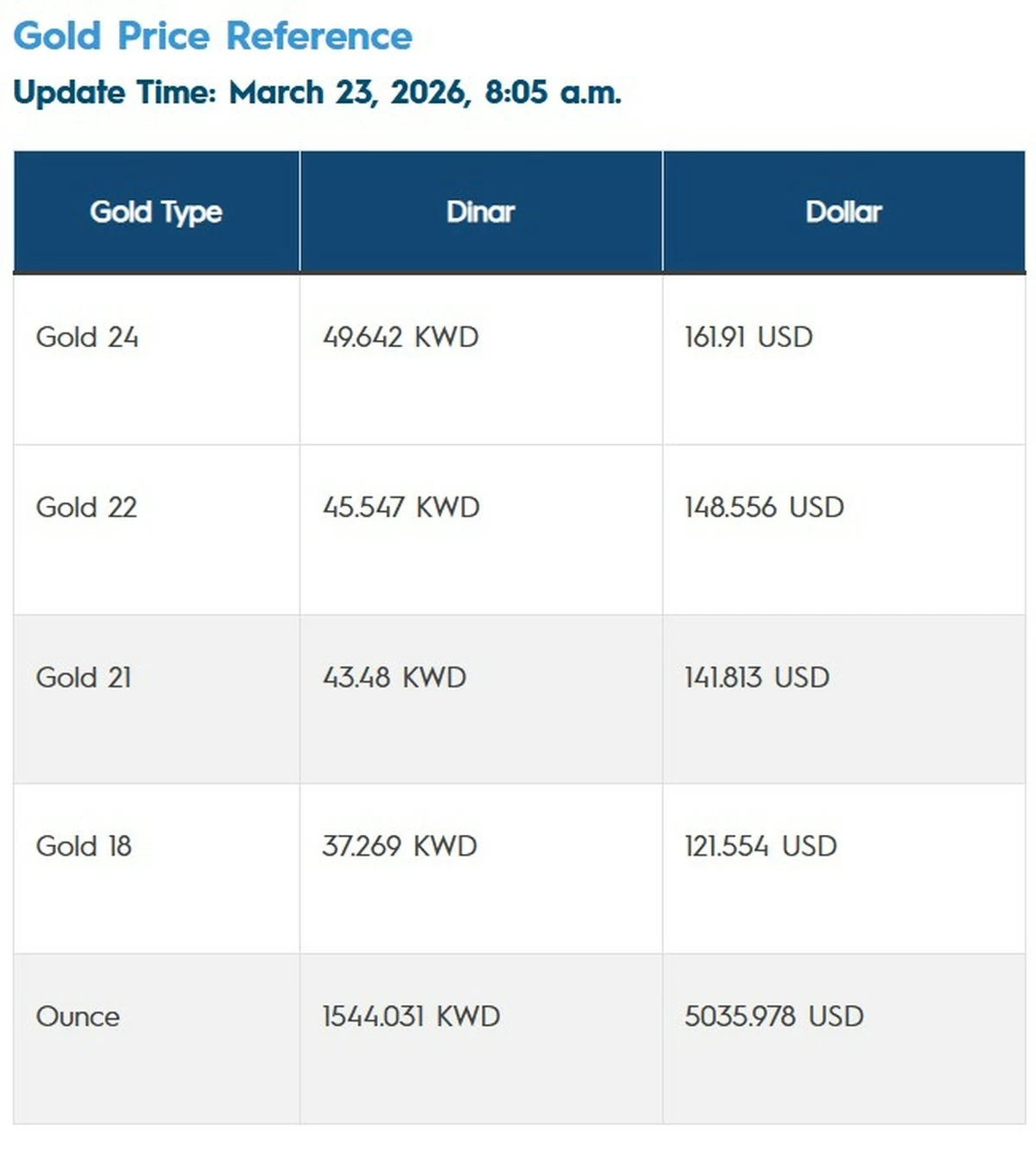Select the 121.554 USD cell
Image resolution: width=1036 pixels, height=1163 pixels.
tap(761, 846)
